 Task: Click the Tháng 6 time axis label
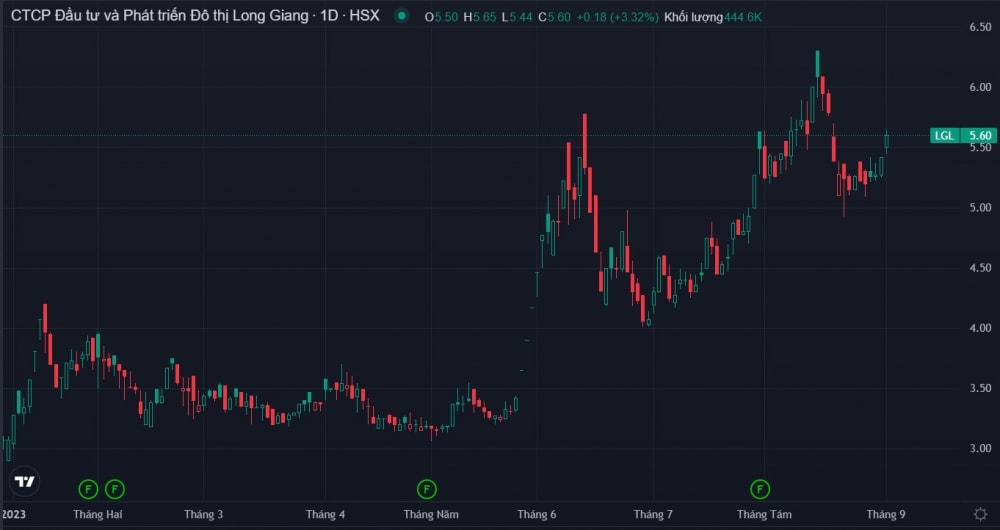(537, 514)
